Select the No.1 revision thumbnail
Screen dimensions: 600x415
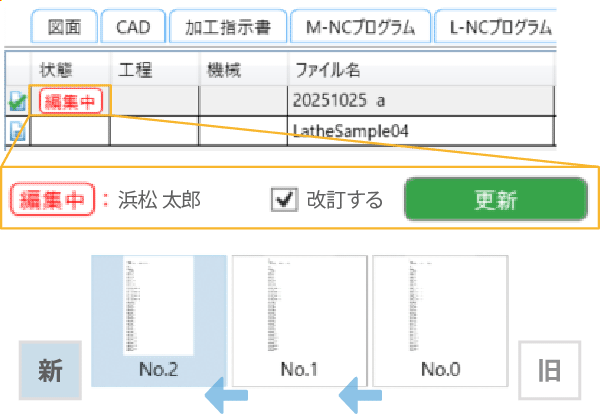tap(299, 318)
